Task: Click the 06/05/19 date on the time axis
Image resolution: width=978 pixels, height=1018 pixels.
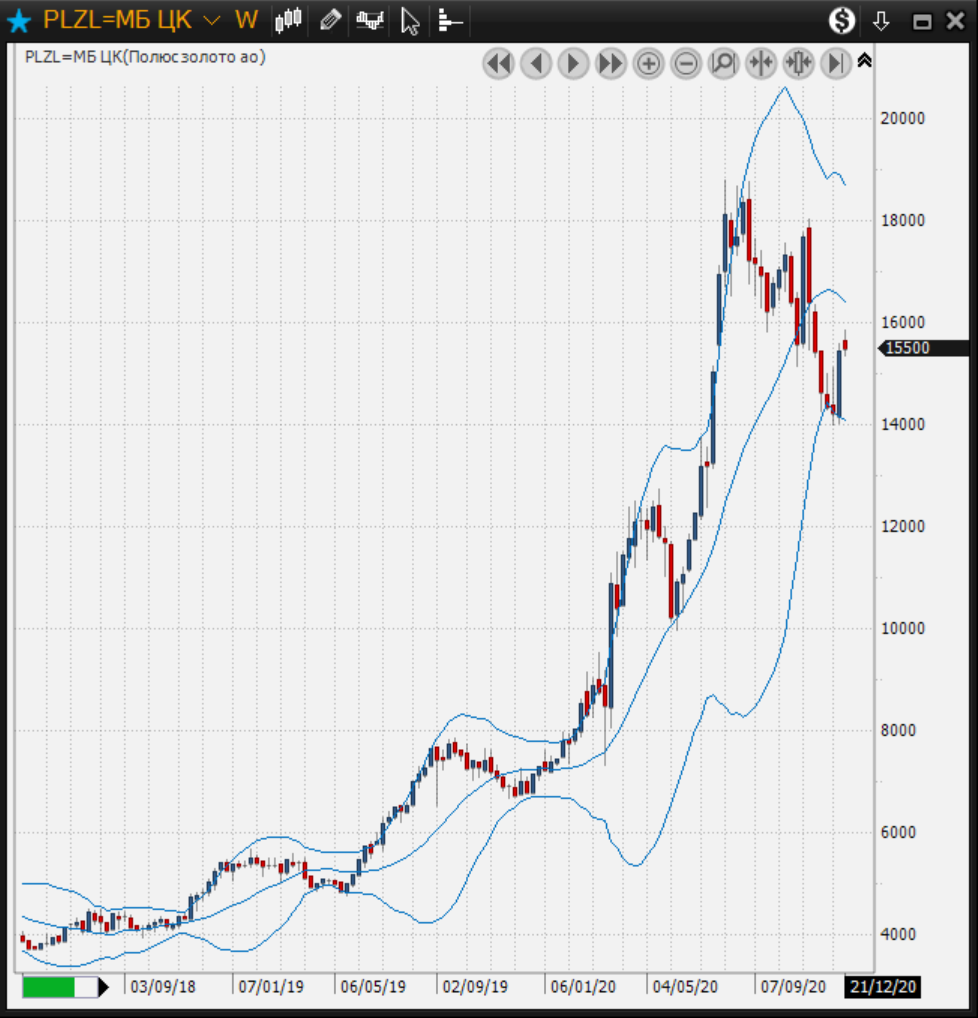Action: pyautogui.click(x=373, y=987)
